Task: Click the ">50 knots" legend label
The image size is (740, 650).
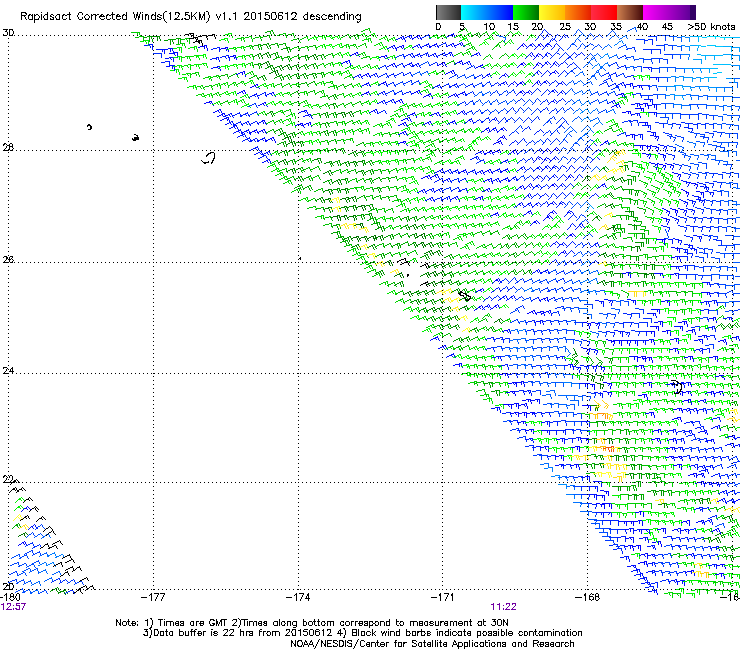Action: point(711,26)
